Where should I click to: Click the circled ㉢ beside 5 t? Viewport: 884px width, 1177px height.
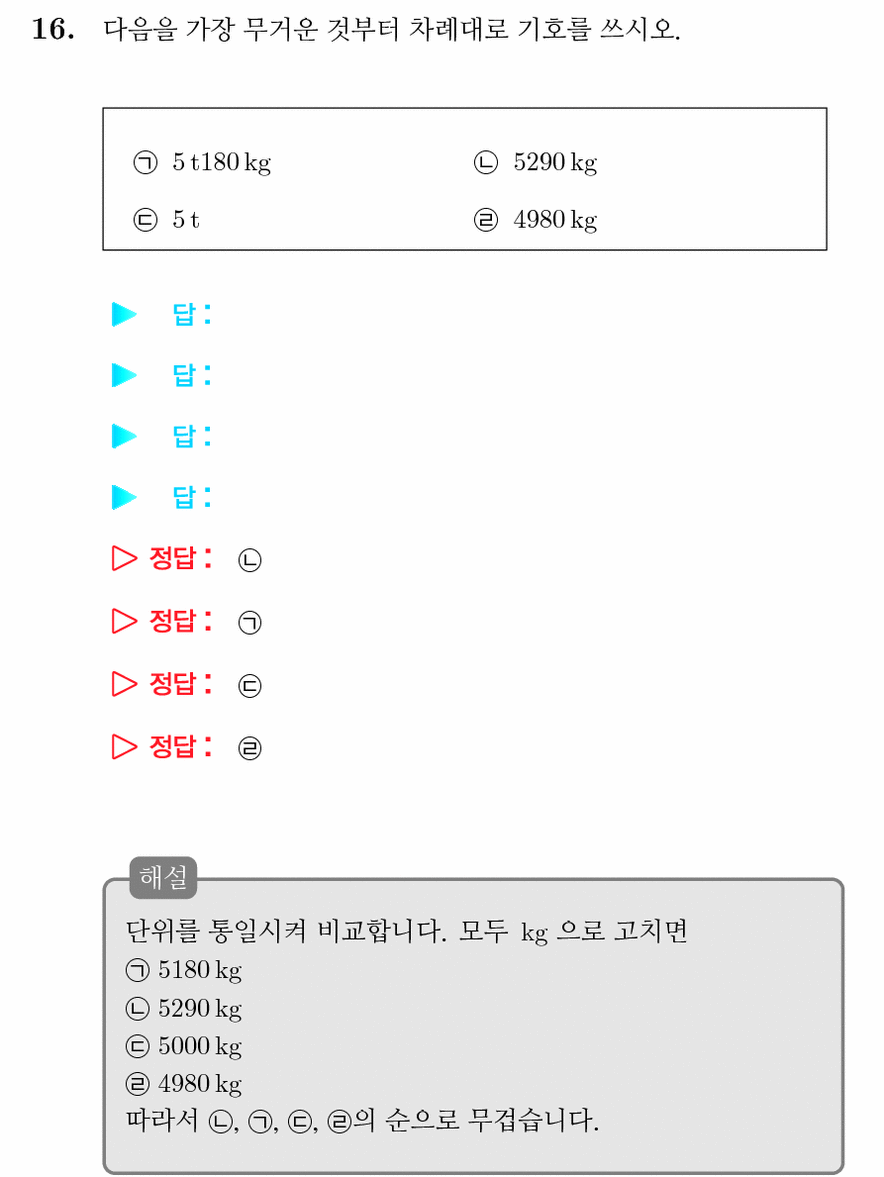click(145, 220)
